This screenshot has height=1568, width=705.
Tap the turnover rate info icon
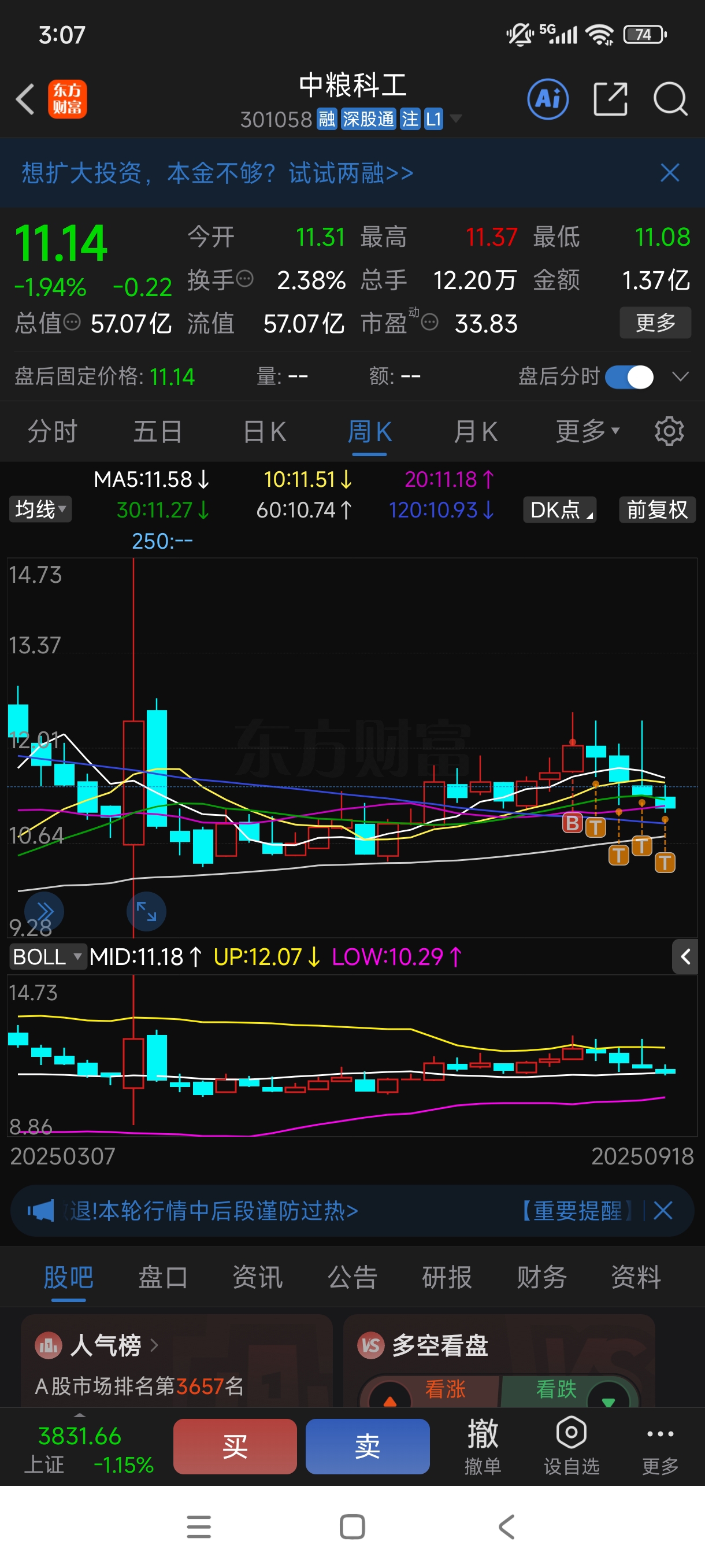click(x=244, y=279)
